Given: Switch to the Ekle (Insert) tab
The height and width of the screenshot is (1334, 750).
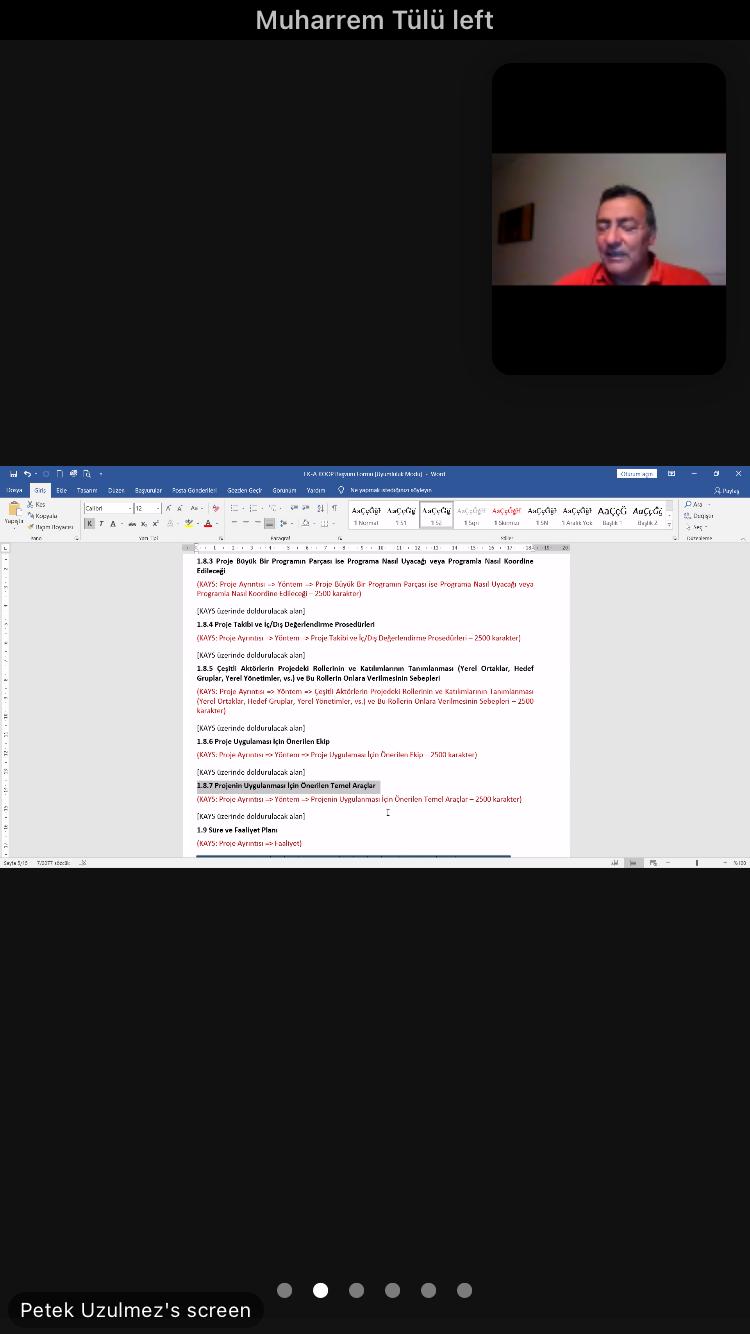Looking at the screenshot, I should pos(61,490).
